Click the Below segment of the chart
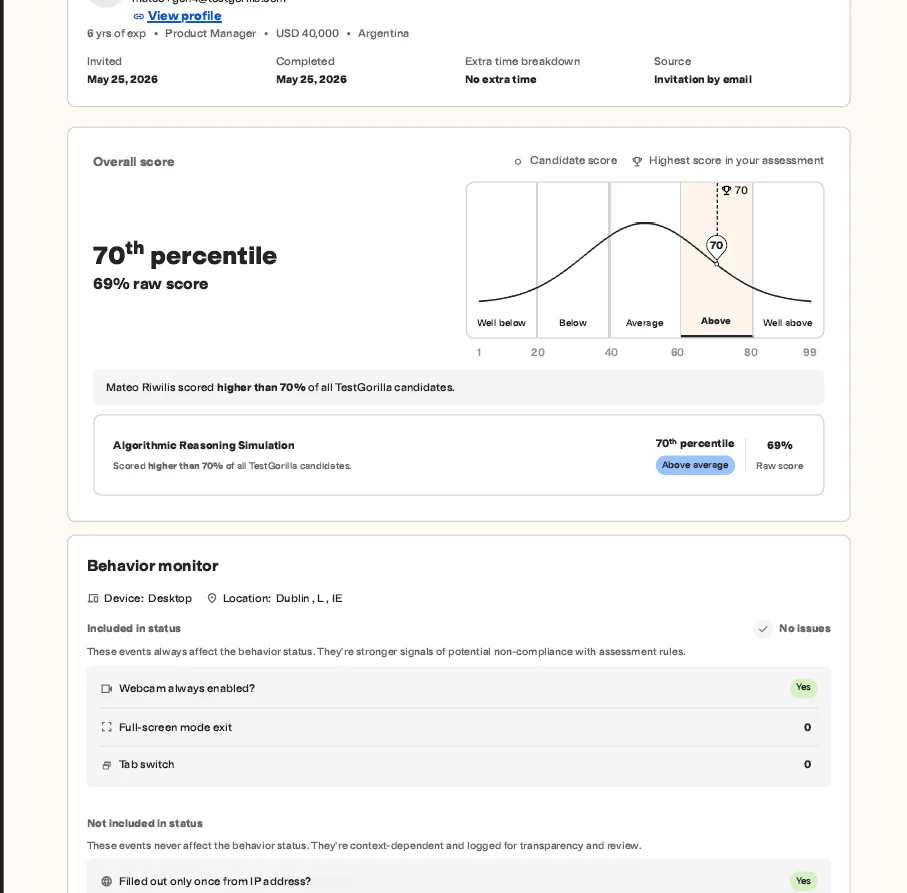The width and height of the screenshot is (907, 893). click(573, 260)
